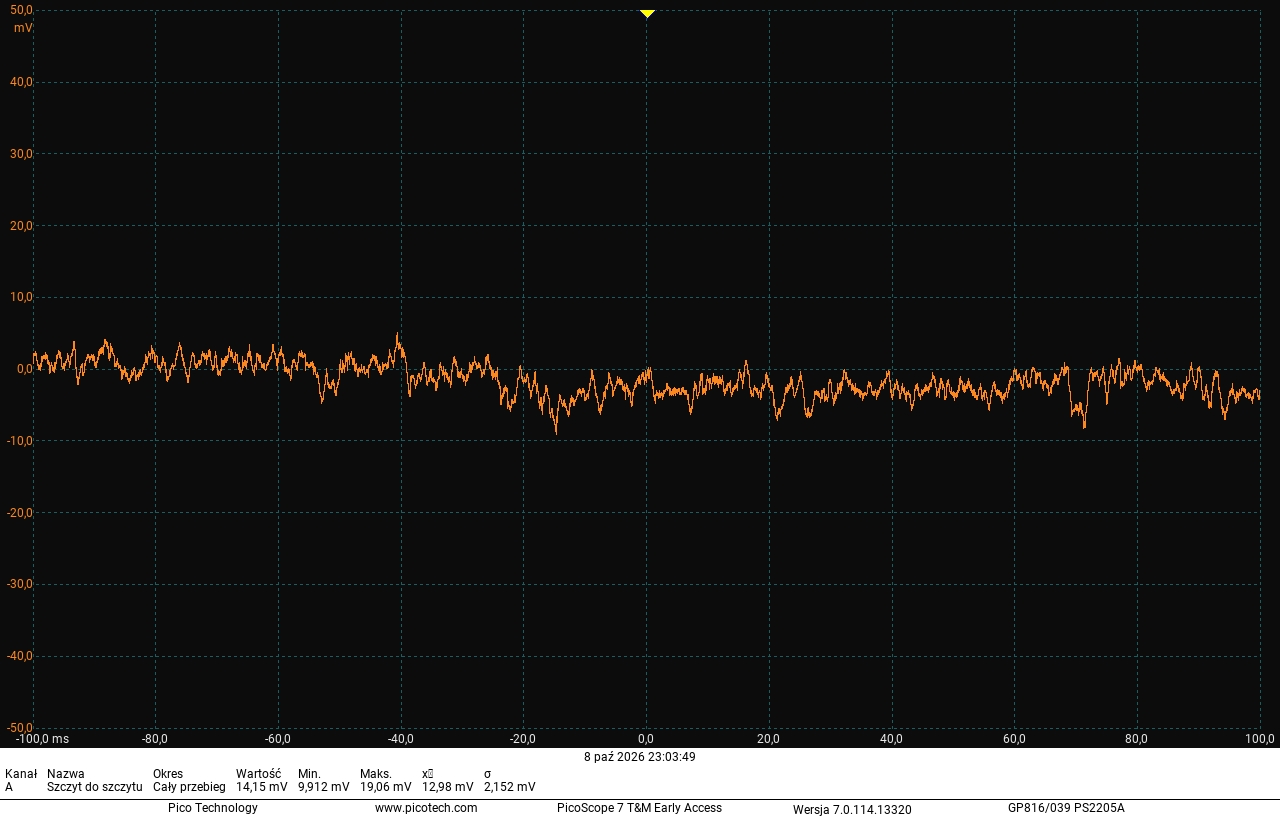Select the Wartość column header
1280x816 pixels.
click(258, 774)
